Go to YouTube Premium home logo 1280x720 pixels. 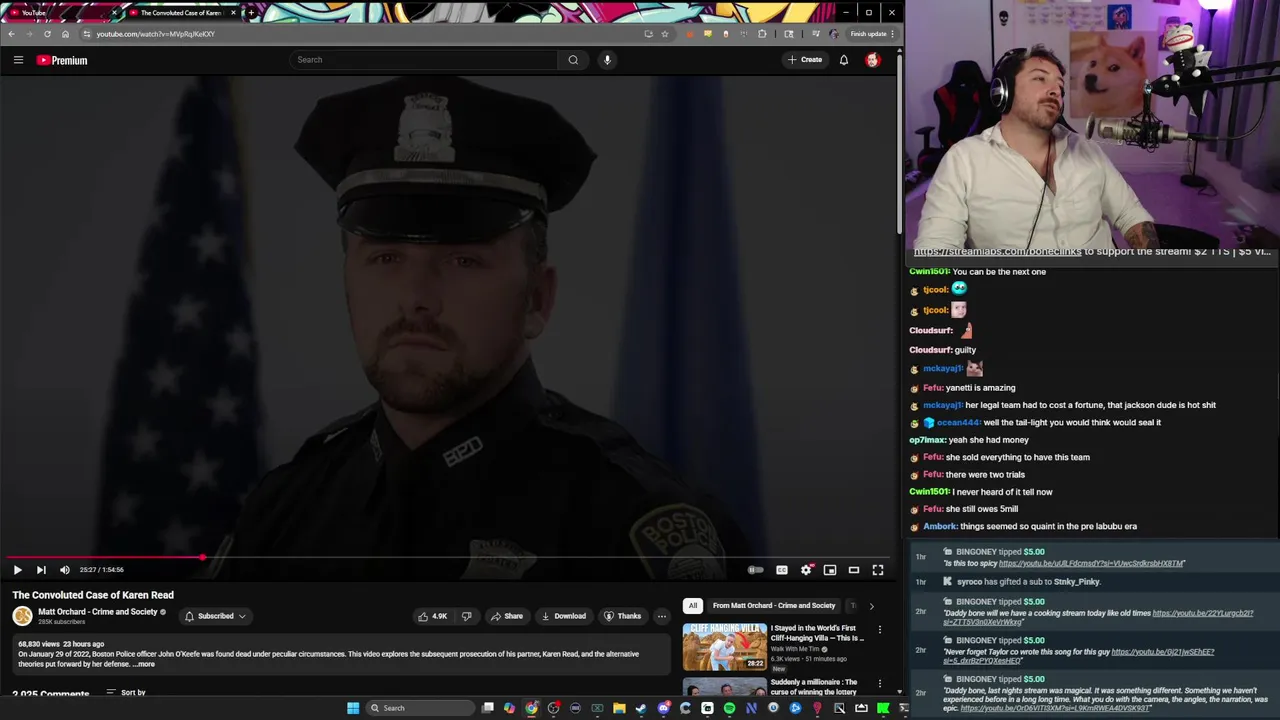point(62,60)
